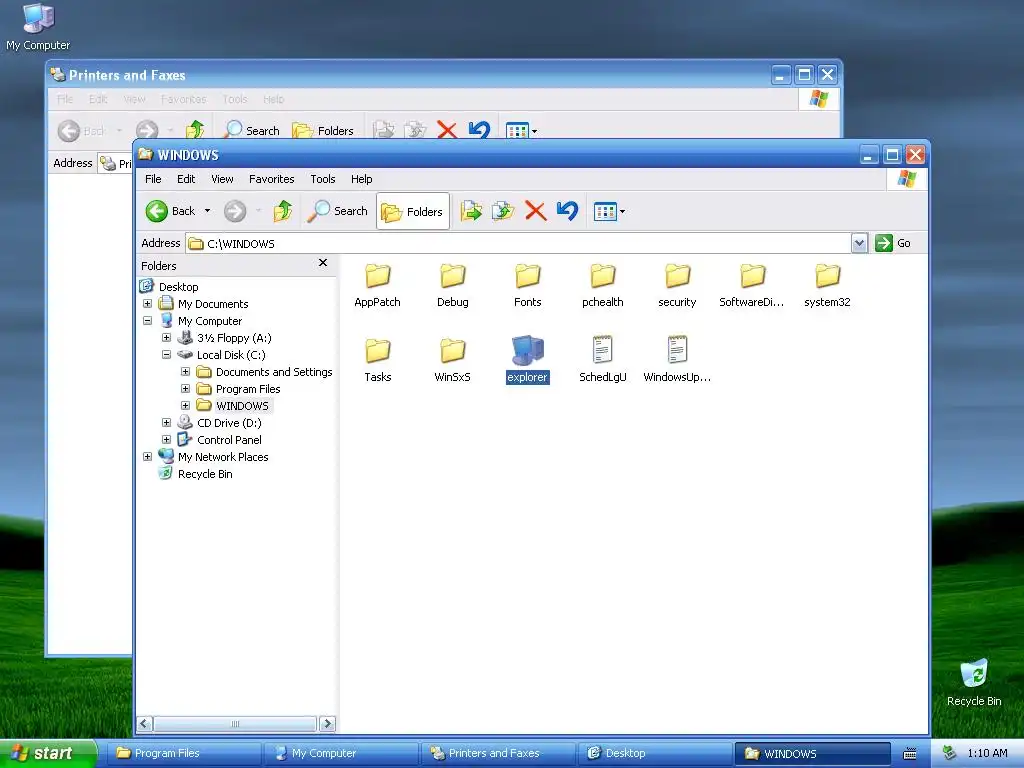
Task: Select the Debug folder icon
Action: [x=453, y=276]
